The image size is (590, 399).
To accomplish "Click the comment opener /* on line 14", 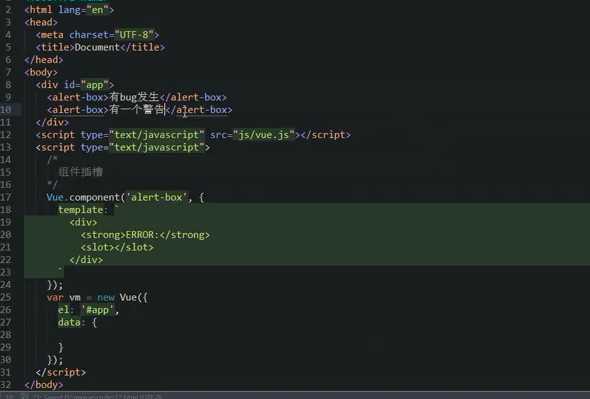I will [52, 160].
